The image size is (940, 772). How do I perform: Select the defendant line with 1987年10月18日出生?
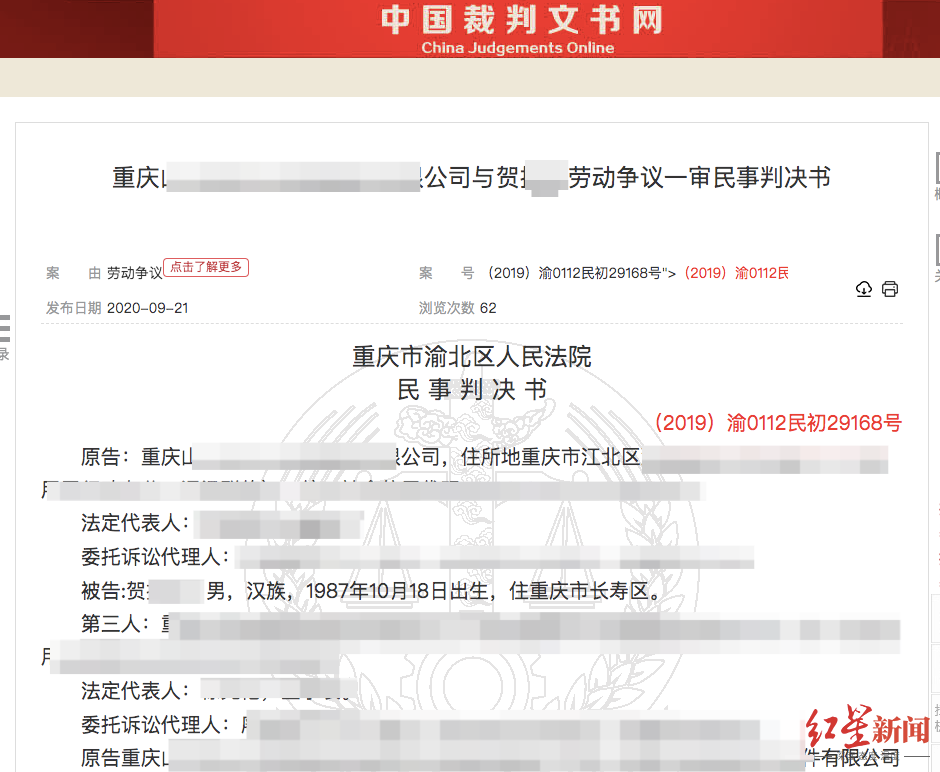pos(370,591)
